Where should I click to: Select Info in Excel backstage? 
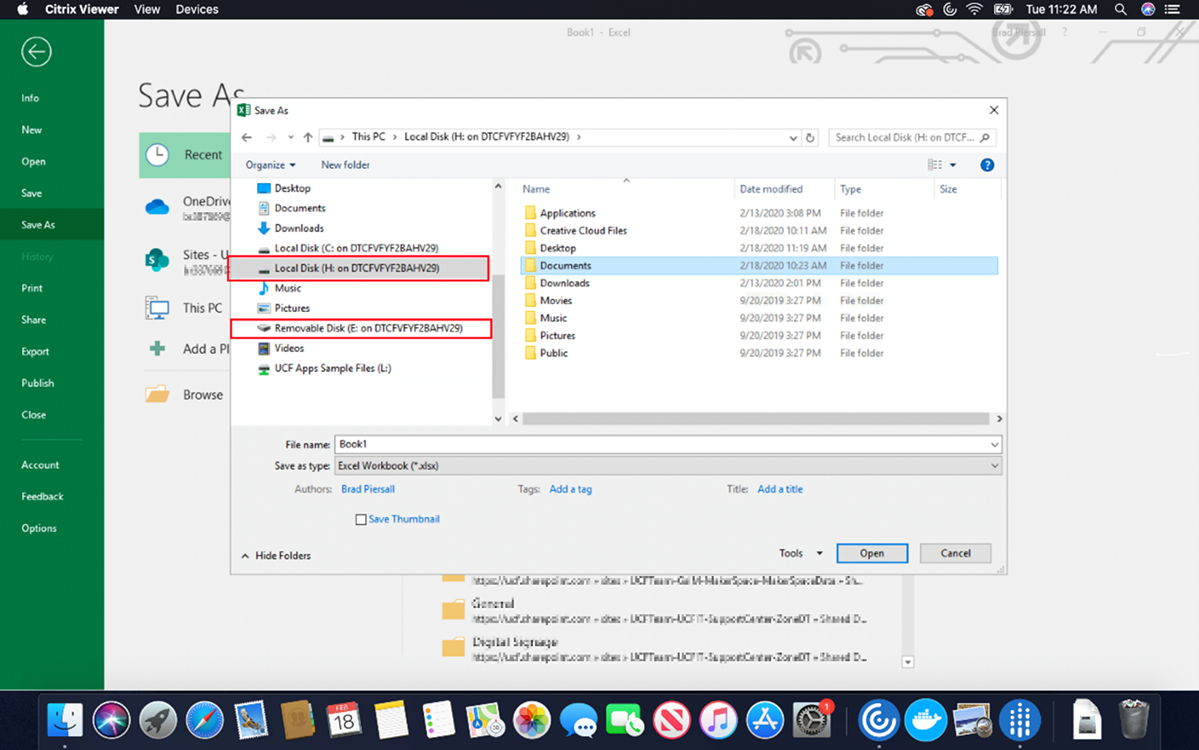click(30, 98)
